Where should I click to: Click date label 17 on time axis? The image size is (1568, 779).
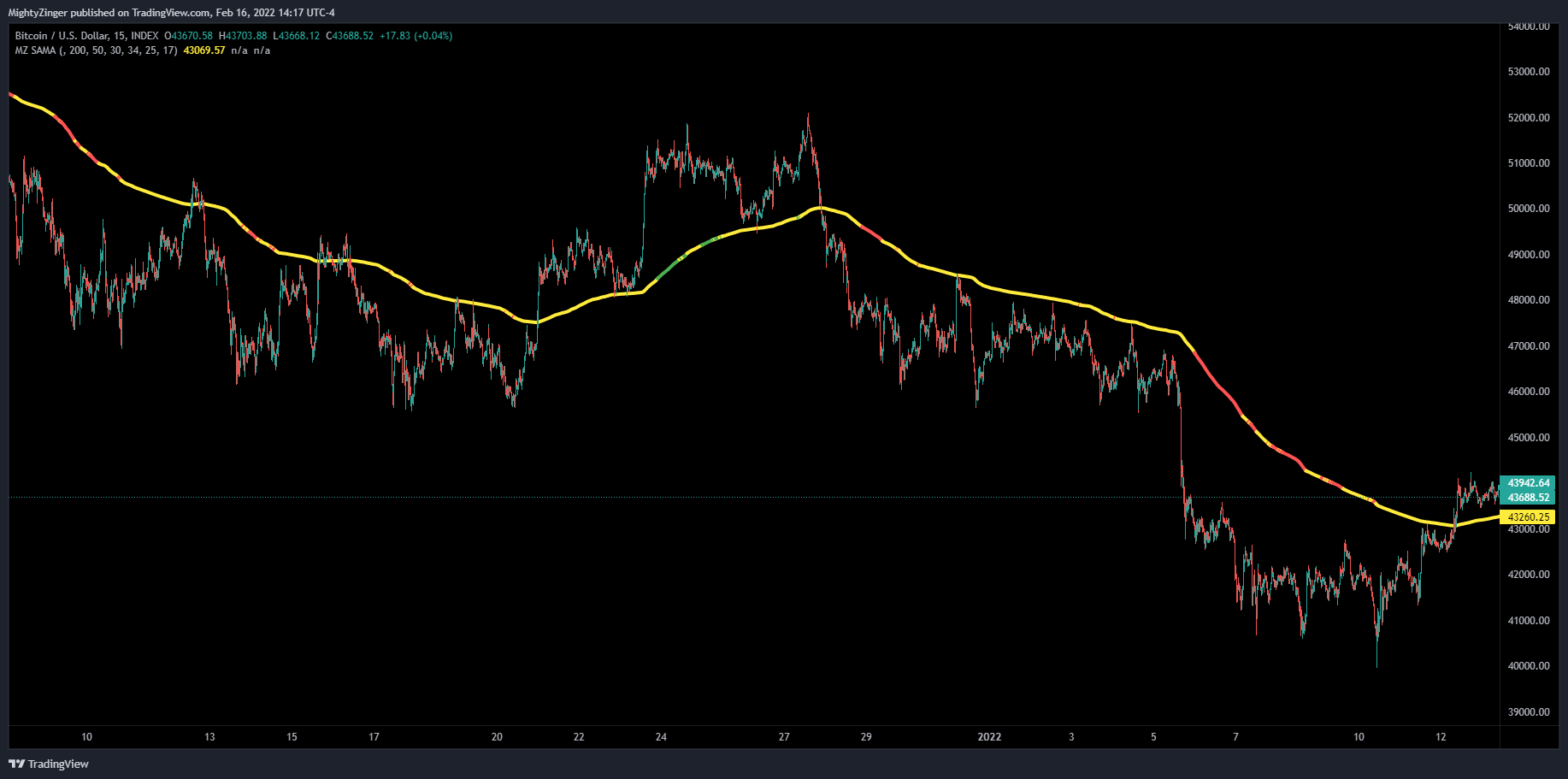(x=374, y=737)
